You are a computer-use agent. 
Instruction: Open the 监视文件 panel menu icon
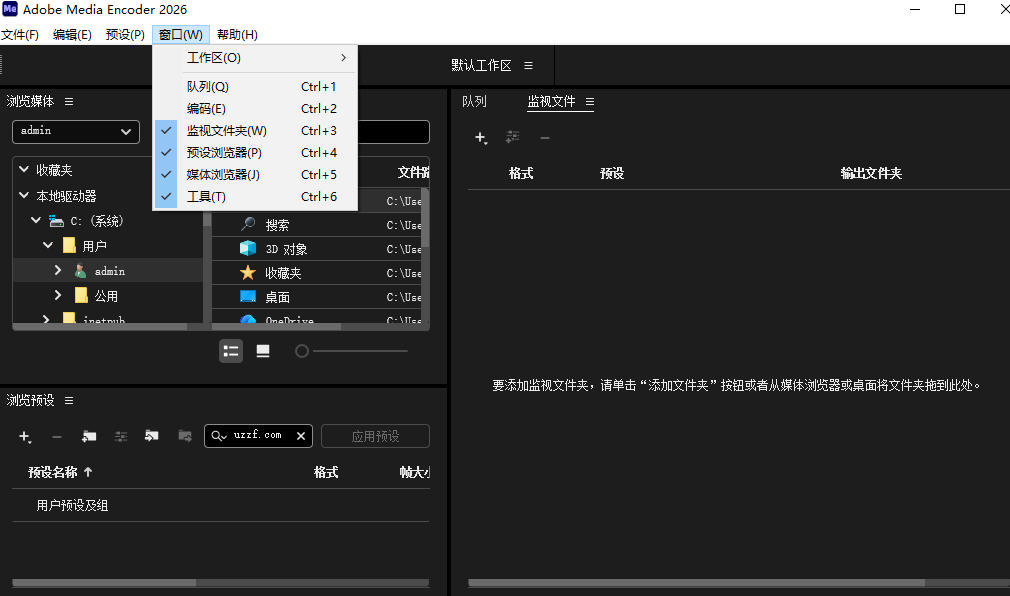589,102
